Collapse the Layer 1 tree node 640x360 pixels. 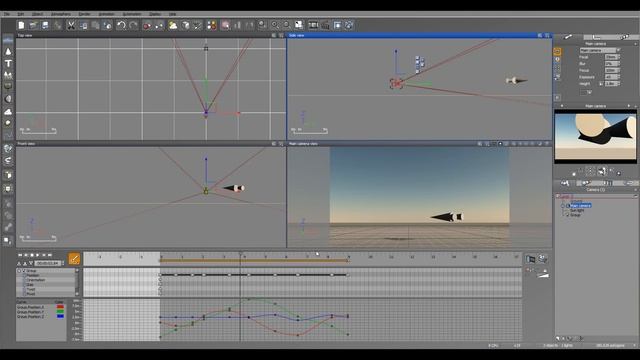click(x=558, y=196)
